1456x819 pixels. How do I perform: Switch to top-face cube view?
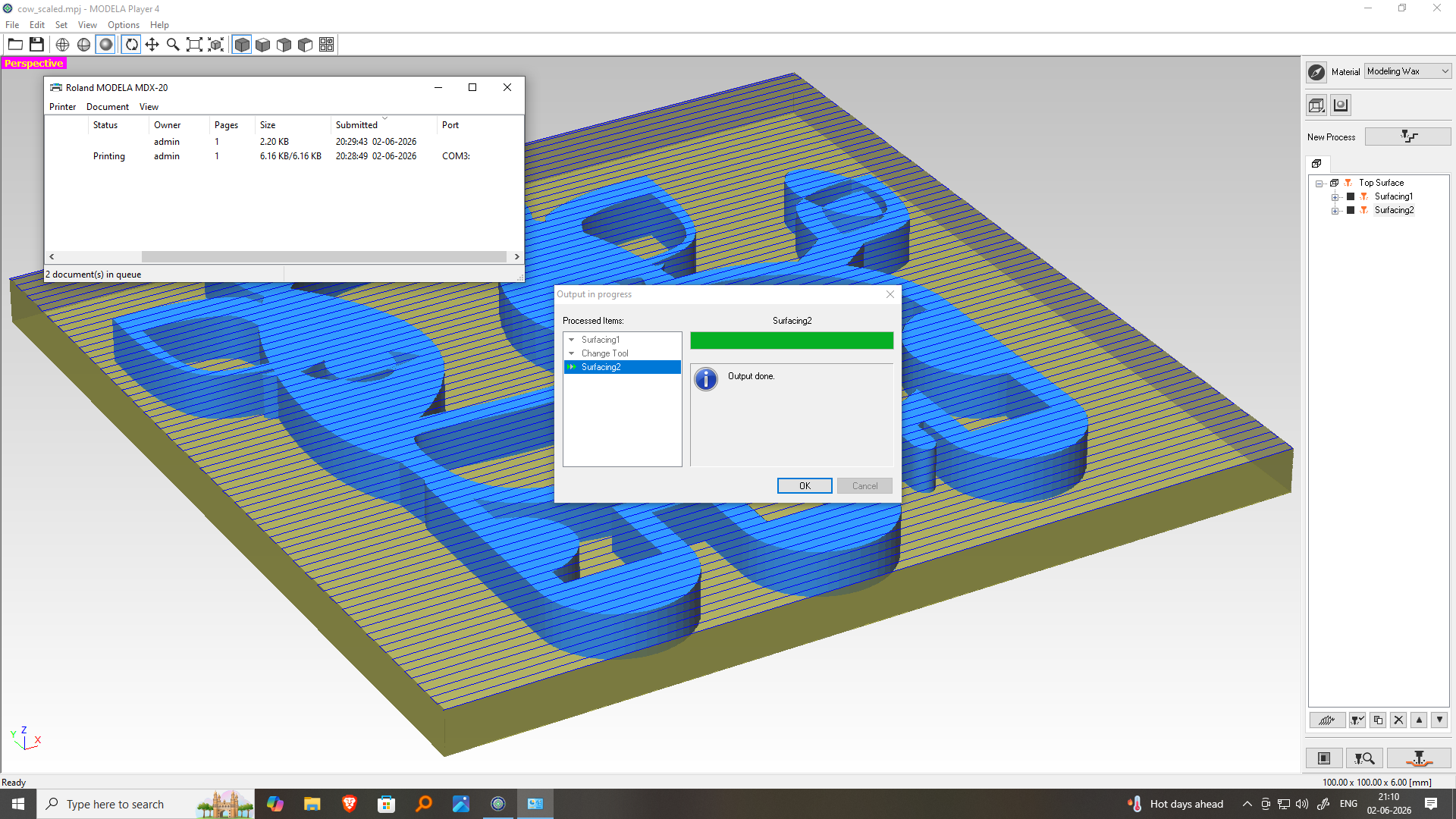(263, 45)
